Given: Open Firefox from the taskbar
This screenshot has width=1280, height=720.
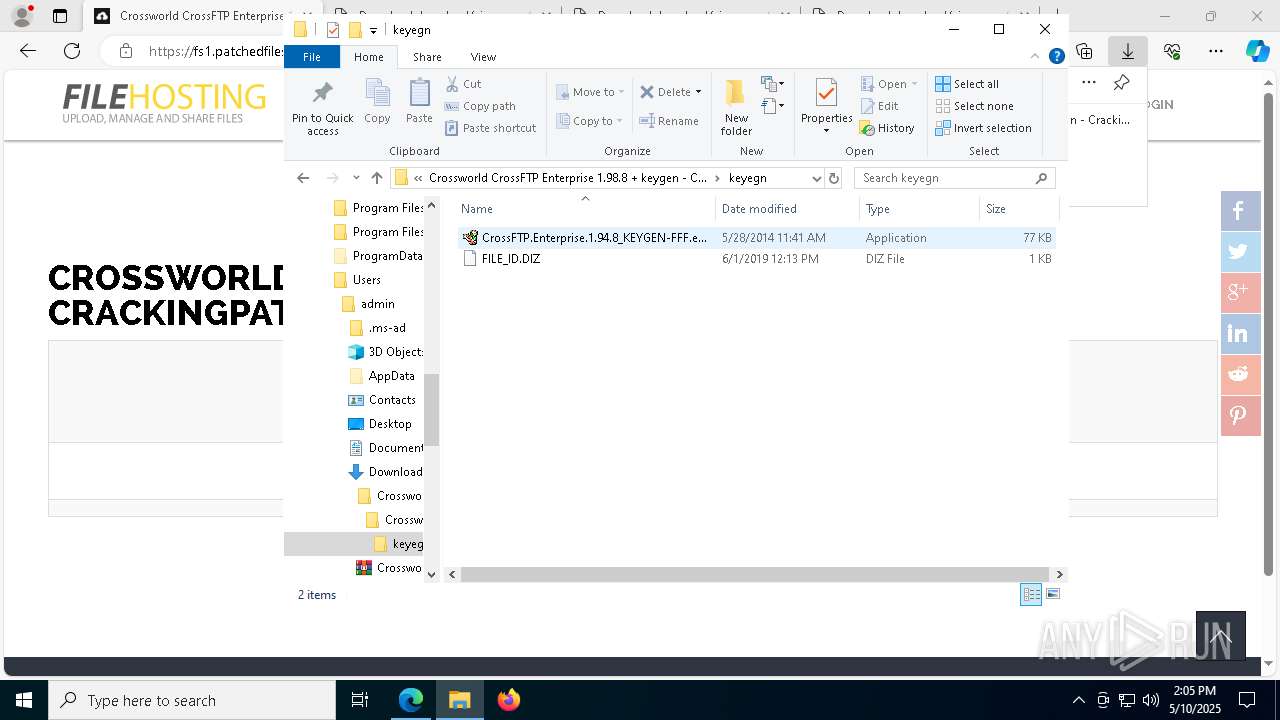Looking at the screenshot, I should point(508,700).
